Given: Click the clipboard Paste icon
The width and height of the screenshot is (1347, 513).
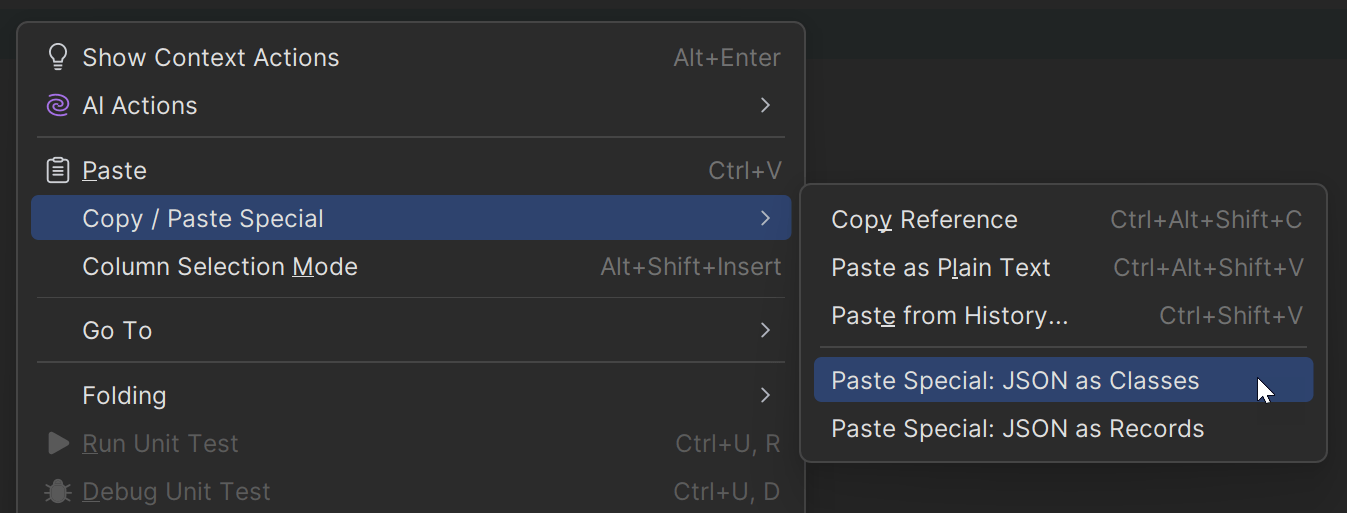Looking at the screenshot, I should 58,171.
